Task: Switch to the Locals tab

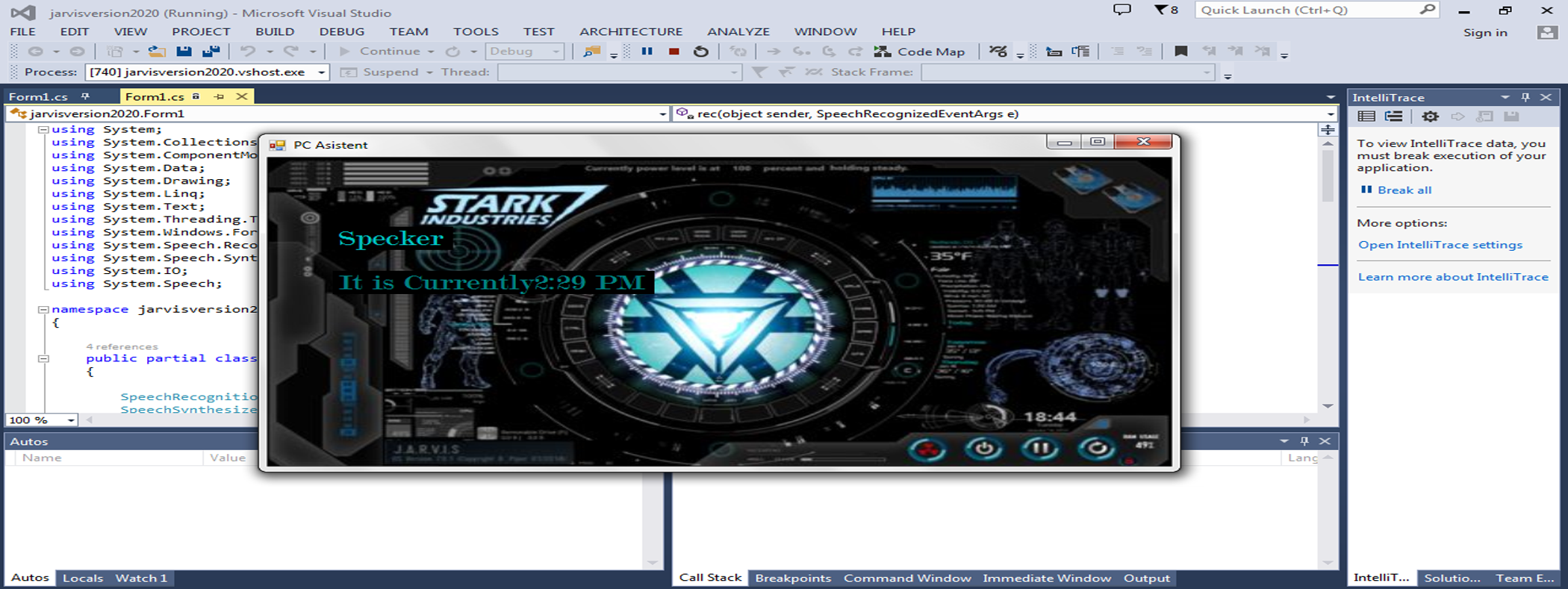Action: (83, 579)
